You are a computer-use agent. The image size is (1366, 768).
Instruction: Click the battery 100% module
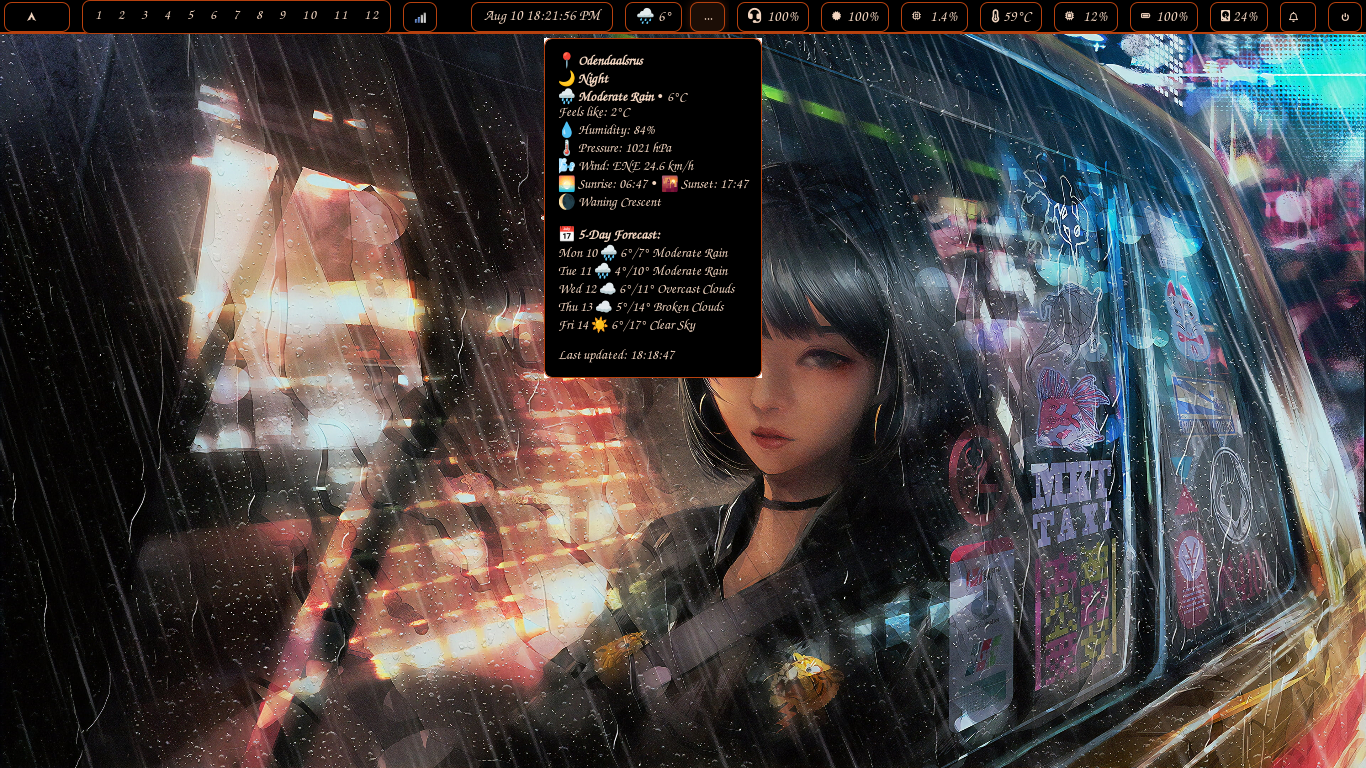(1164, 17)
